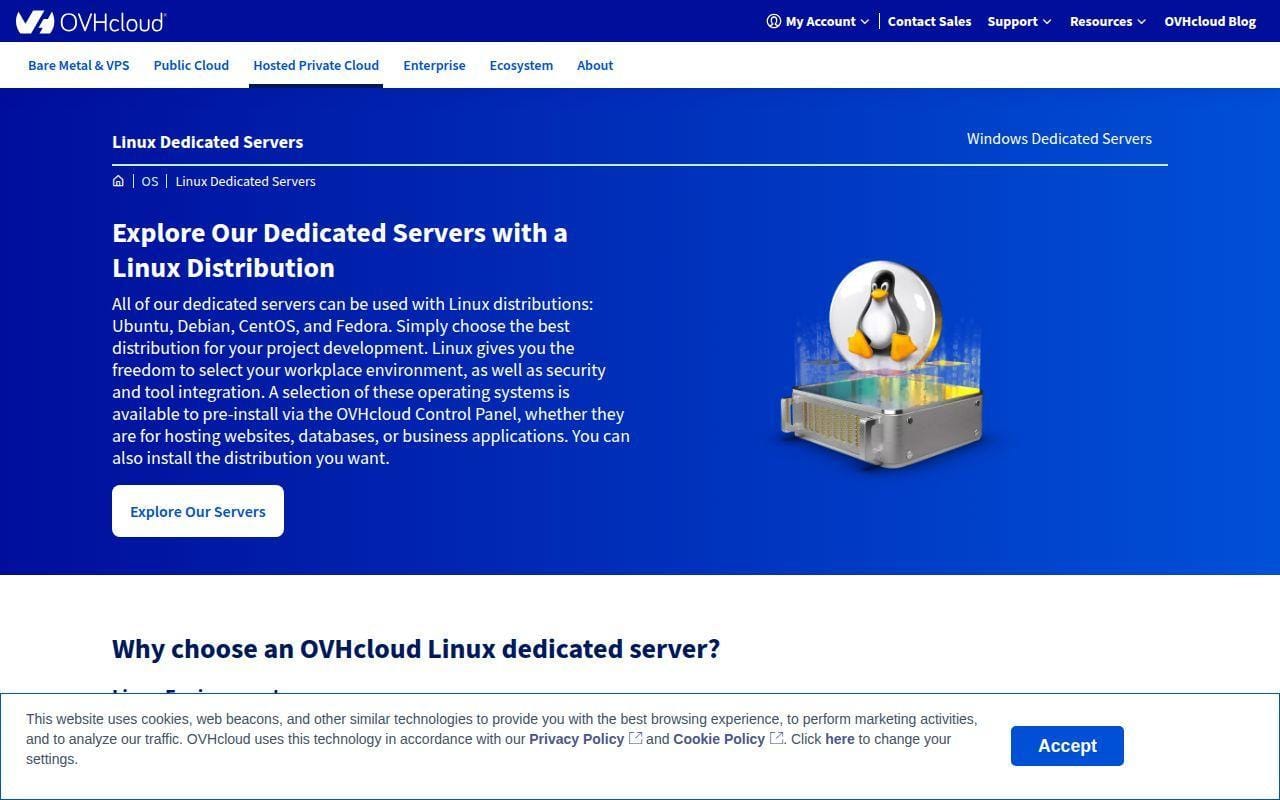Open the Privacy Policy link
The image size is (1280, 800).
[x=577, y=739]
